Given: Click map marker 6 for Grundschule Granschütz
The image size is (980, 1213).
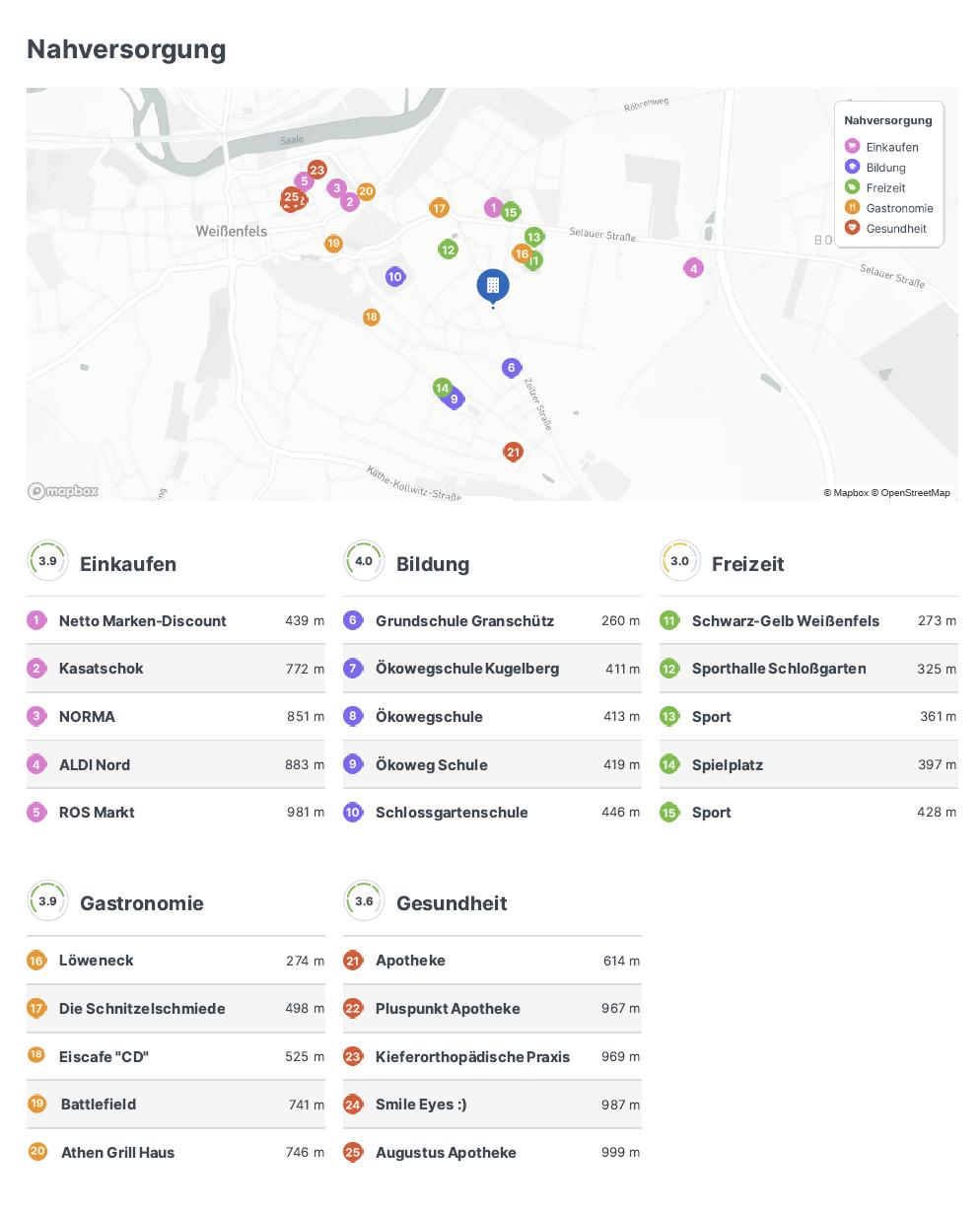Looking at the screenshot, I should click(511, 368).
